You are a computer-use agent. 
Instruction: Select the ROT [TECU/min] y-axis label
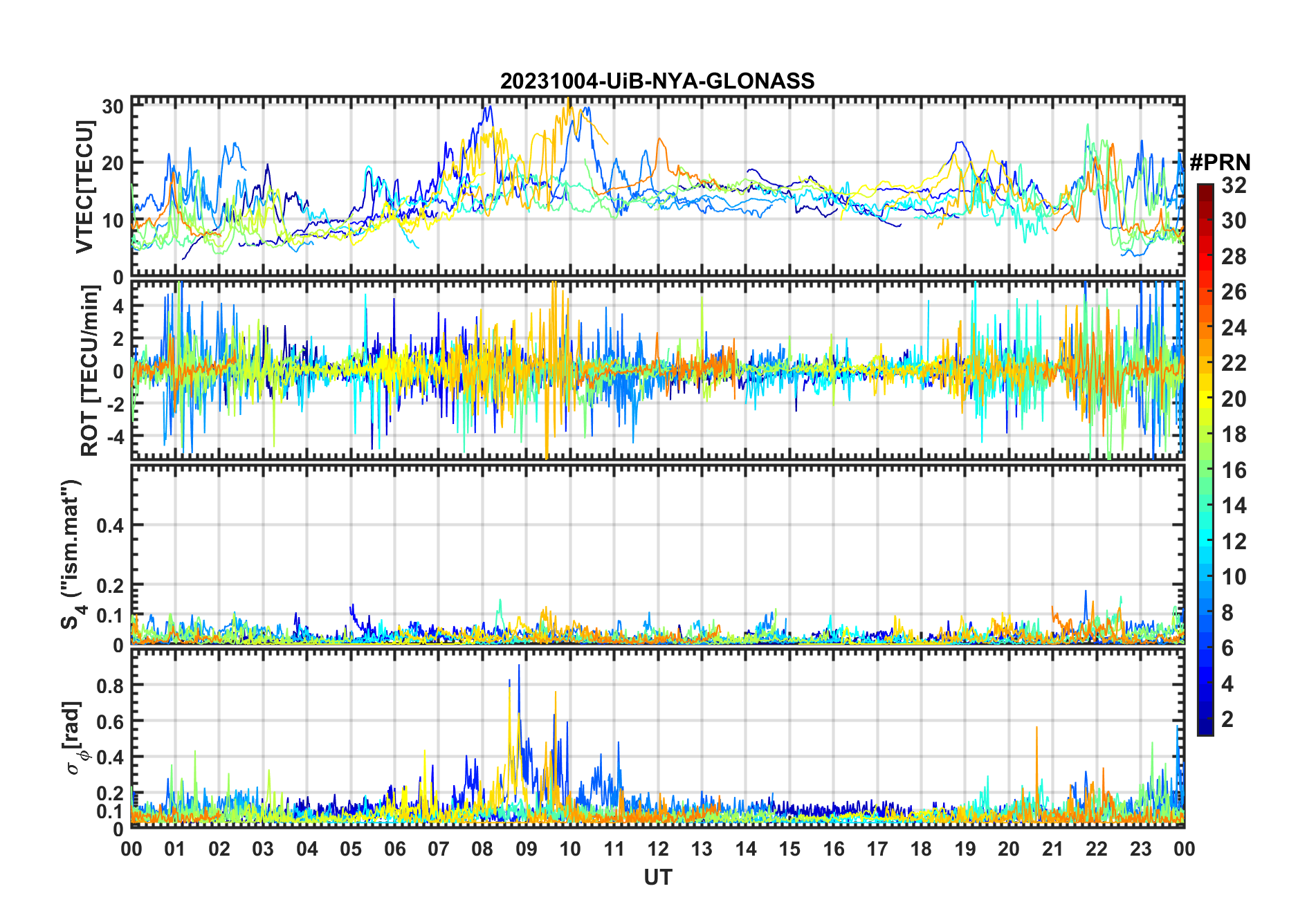(x=89, y=371)
